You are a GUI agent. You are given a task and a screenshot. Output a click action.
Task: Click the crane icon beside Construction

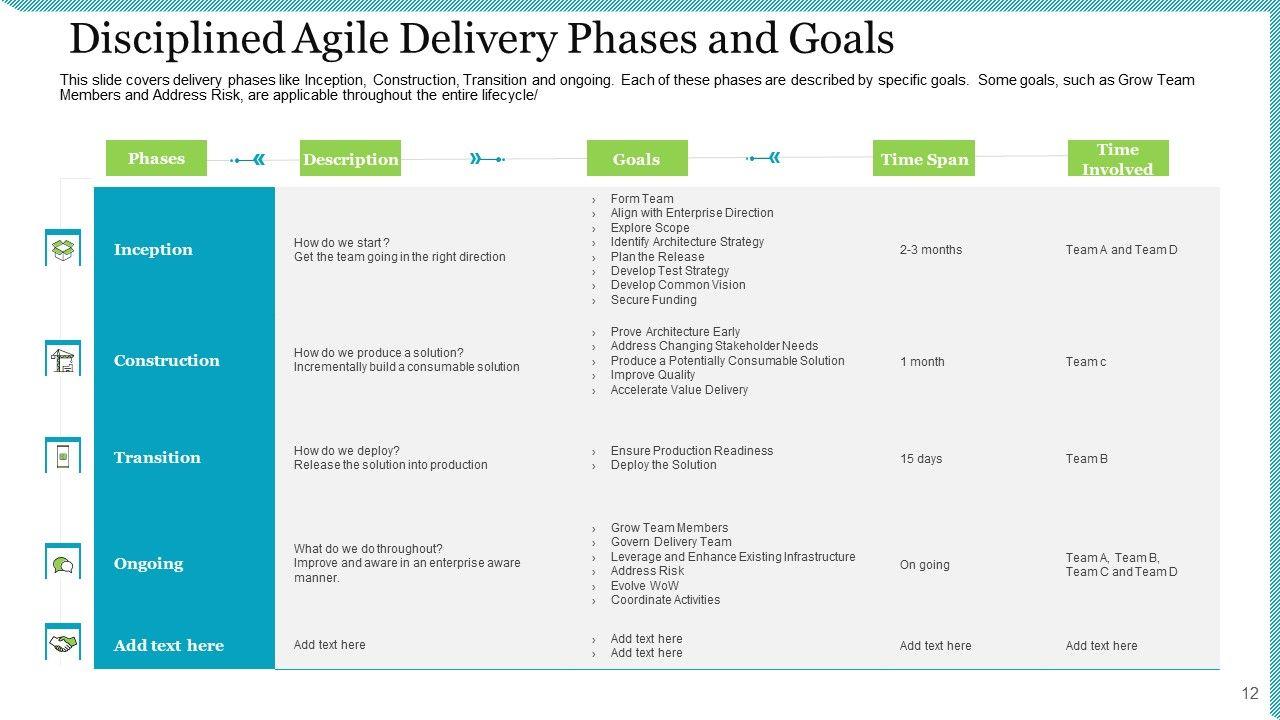tap(63, 359)
